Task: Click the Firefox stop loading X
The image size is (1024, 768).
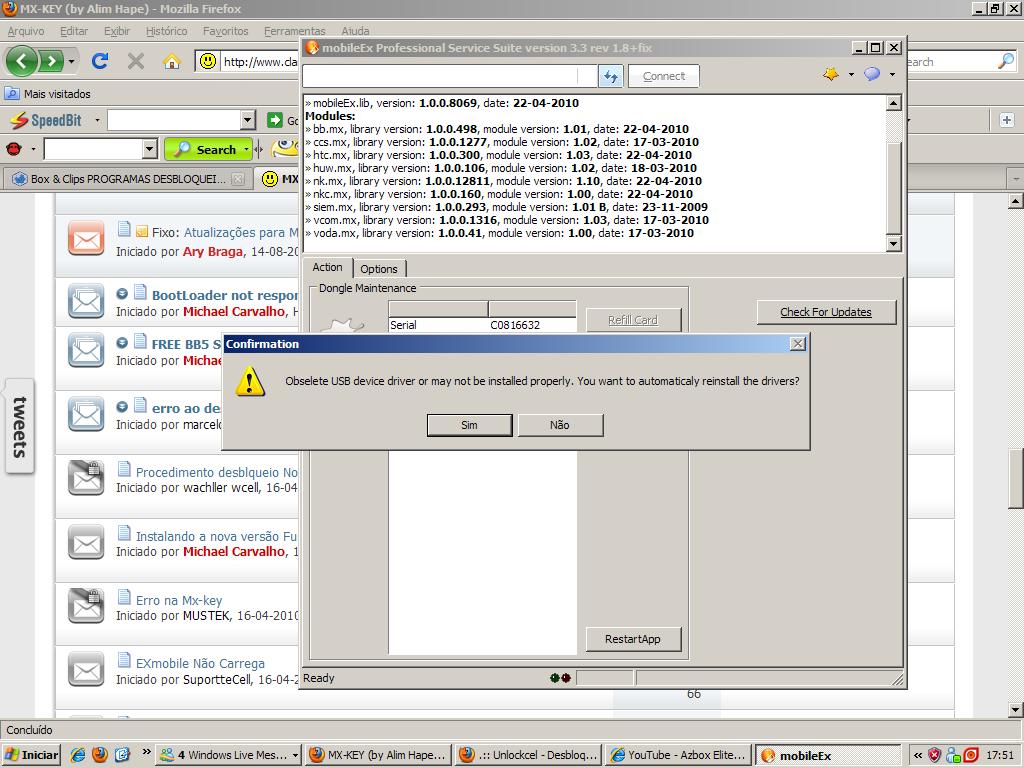Action: [x=136, y=61]
